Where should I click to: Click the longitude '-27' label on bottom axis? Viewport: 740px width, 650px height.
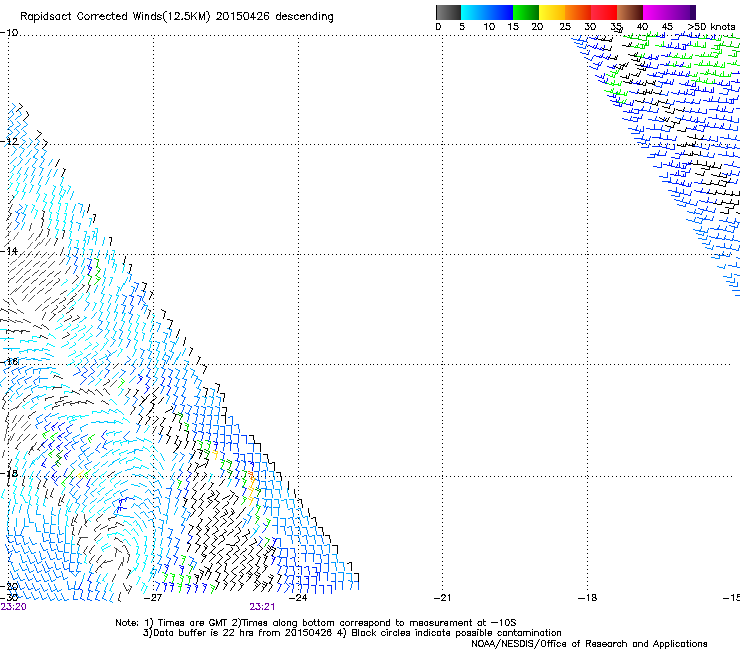tap(153, 598)
